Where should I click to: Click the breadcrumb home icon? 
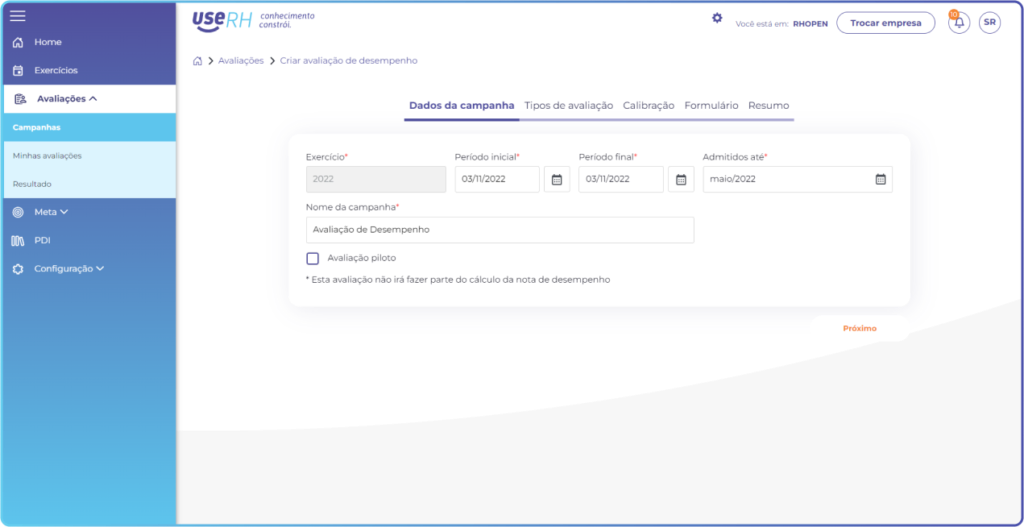pyautogui.click(x=197, y=61)
